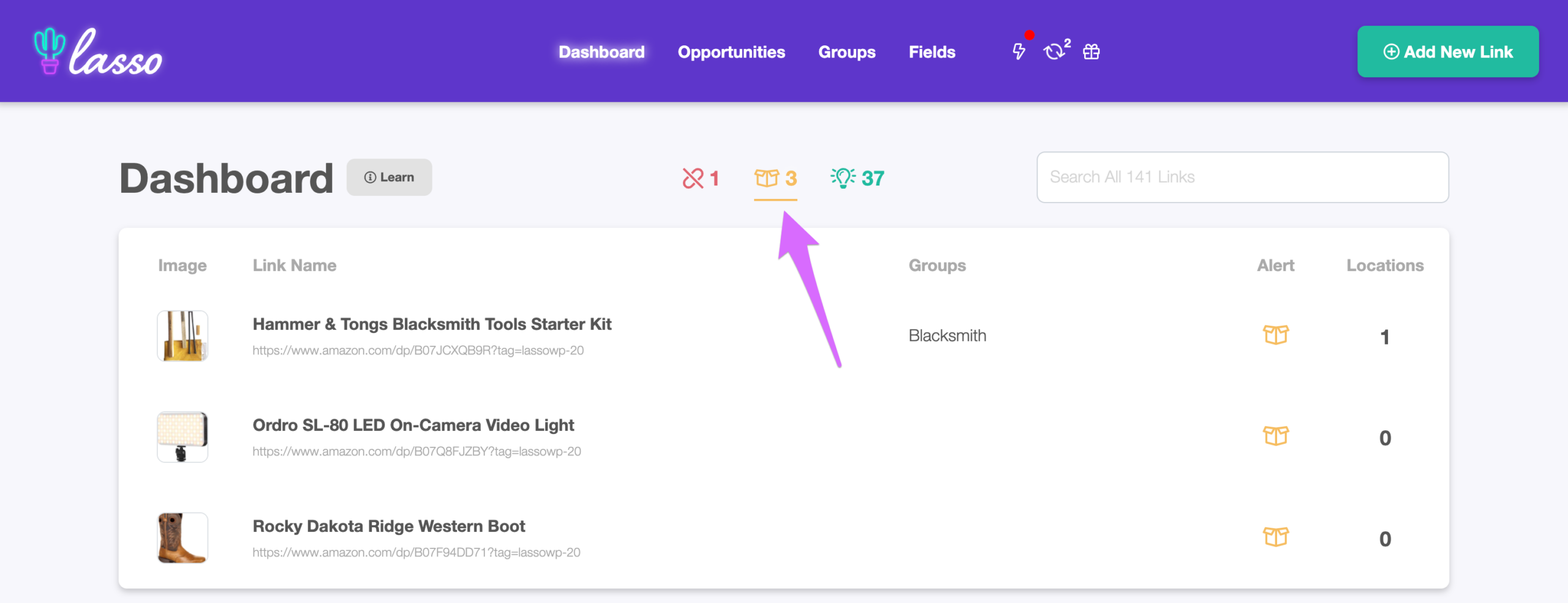Focus the Search All 141 Links field
Image resolution: width=1568 pixels, height=603 pixels.
(x=1242, y=177)
